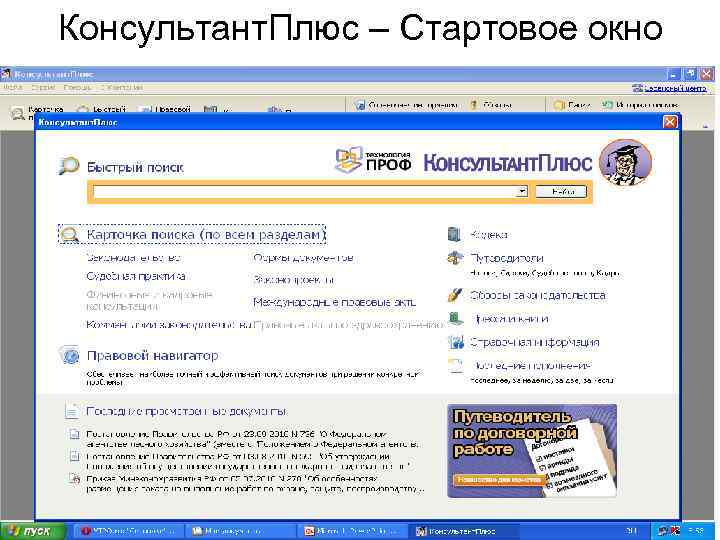Click the Быстрый поиск magnifier icon

click(69, 166)
